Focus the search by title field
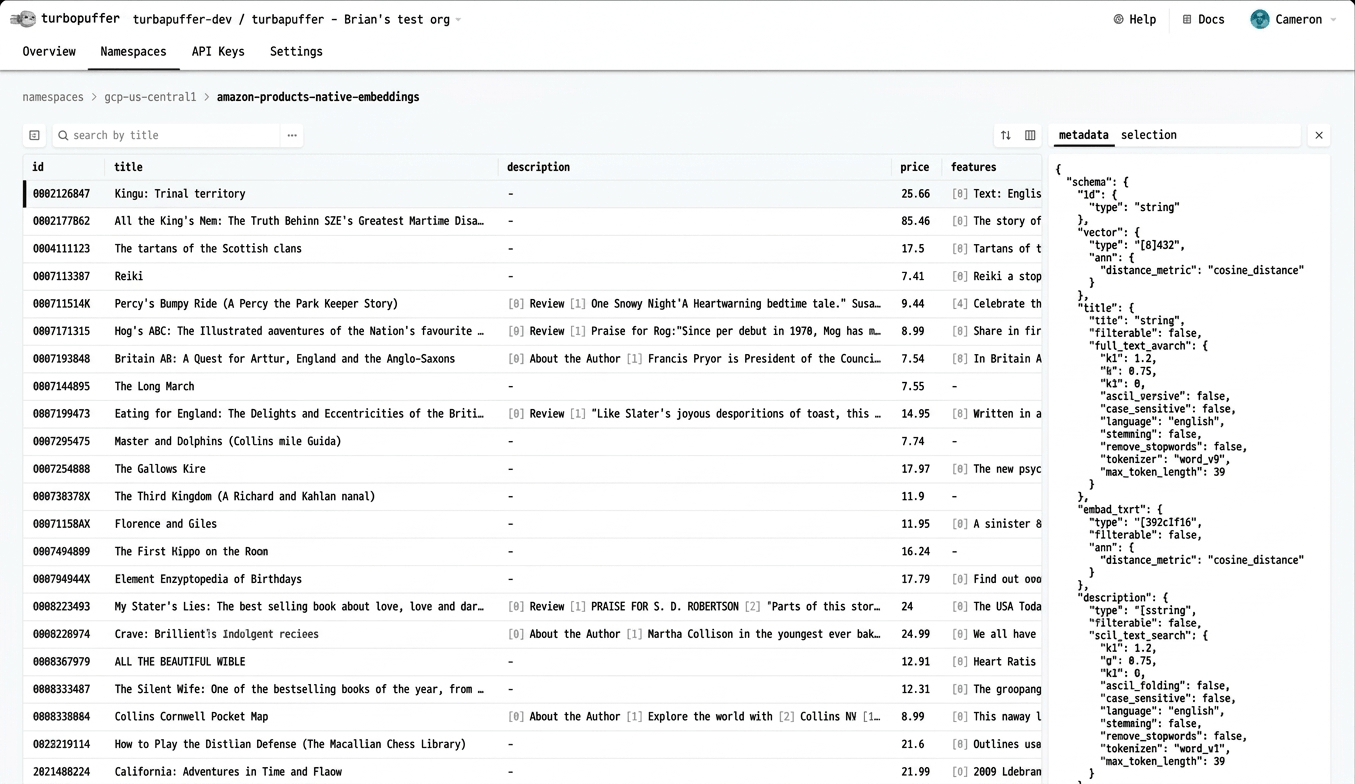1355x784 pixels. pos(165,135)
